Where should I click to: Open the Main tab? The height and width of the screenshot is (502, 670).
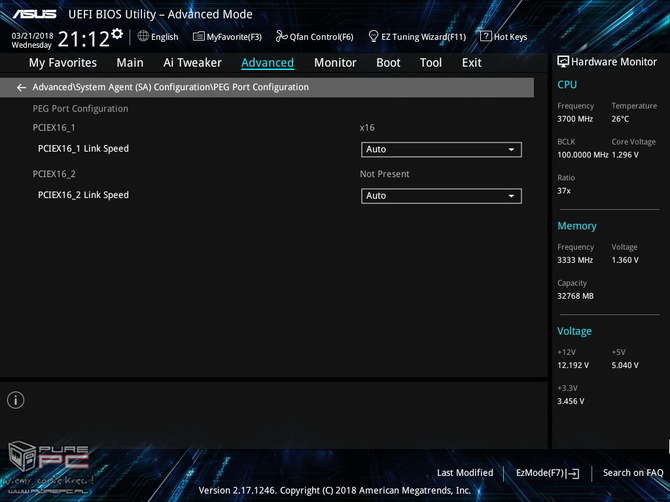click(x=130, y=63)
